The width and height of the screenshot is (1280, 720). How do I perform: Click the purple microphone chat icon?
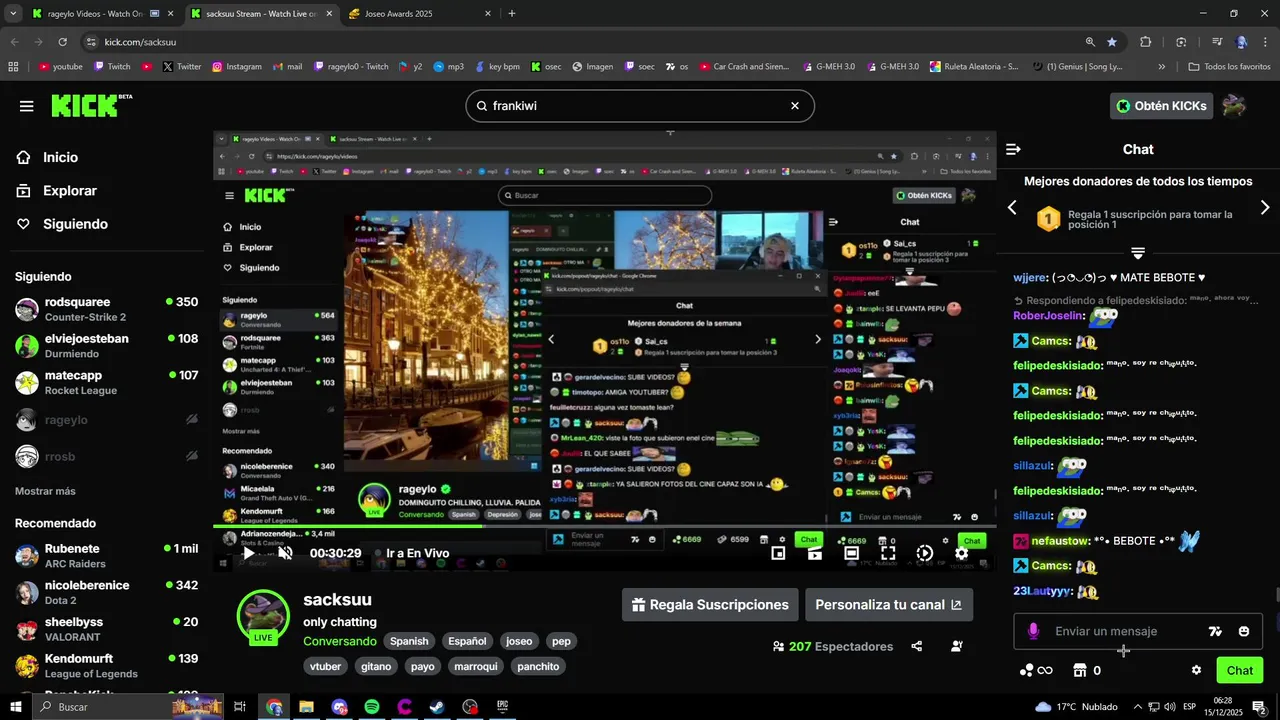pos(1033,631)
